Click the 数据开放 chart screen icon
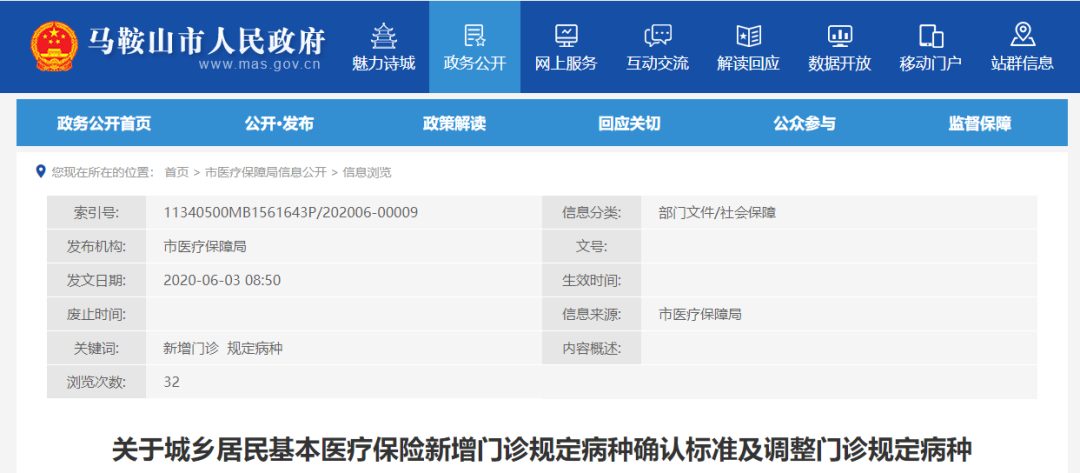 tap(840, 34)
